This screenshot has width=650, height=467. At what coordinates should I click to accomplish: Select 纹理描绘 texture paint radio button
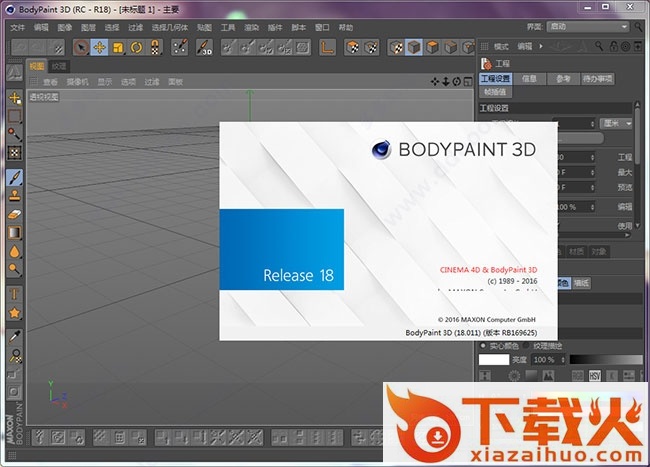(x=526, y=345)
